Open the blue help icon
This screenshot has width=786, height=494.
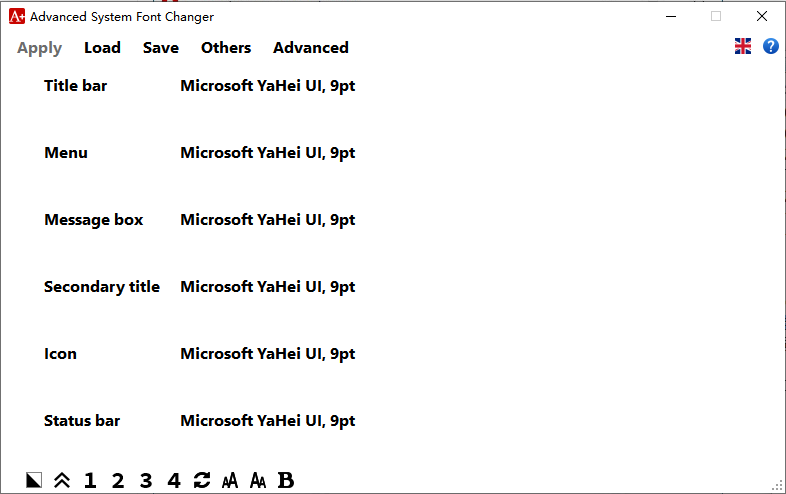(x=771, y=46)
